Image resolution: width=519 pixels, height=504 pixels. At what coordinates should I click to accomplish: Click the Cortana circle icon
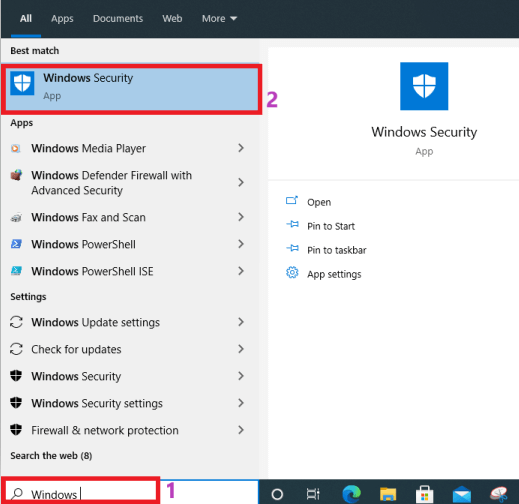[277, 494]
